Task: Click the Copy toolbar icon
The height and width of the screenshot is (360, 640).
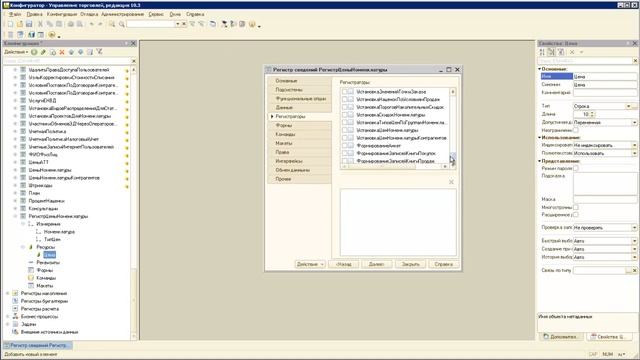Action: (x=49, y=24)
